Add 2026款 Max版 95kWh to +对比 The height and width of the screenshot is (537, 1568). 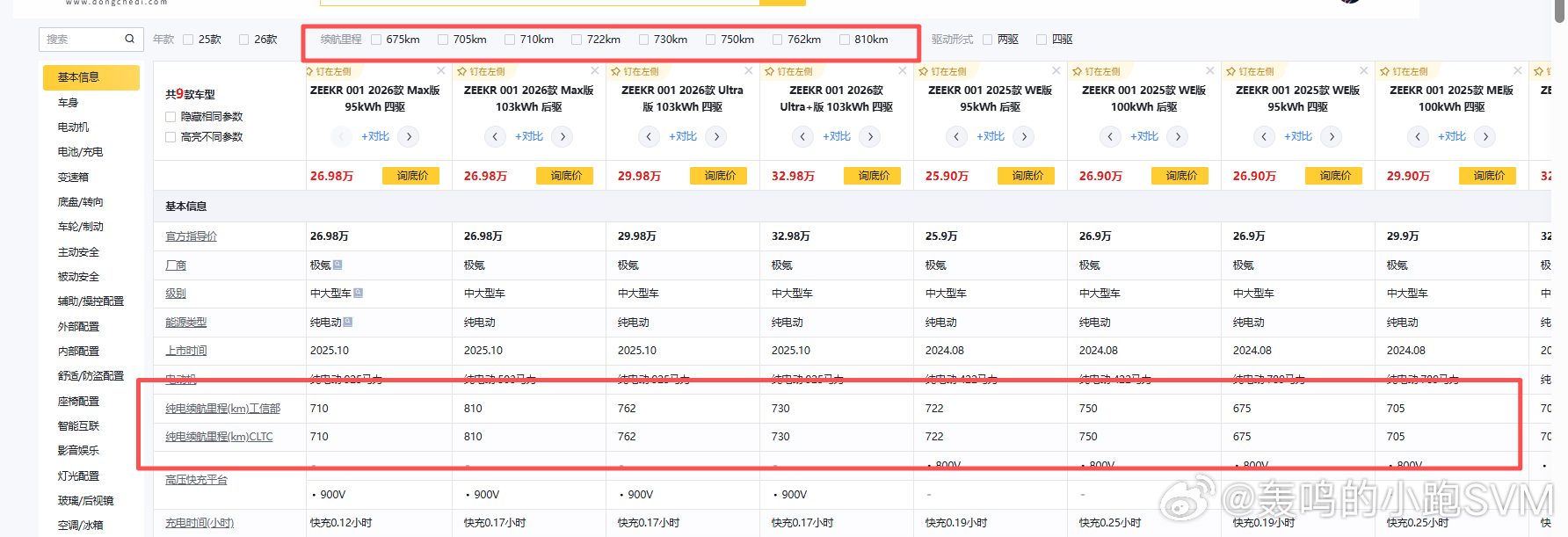[375, 136]
